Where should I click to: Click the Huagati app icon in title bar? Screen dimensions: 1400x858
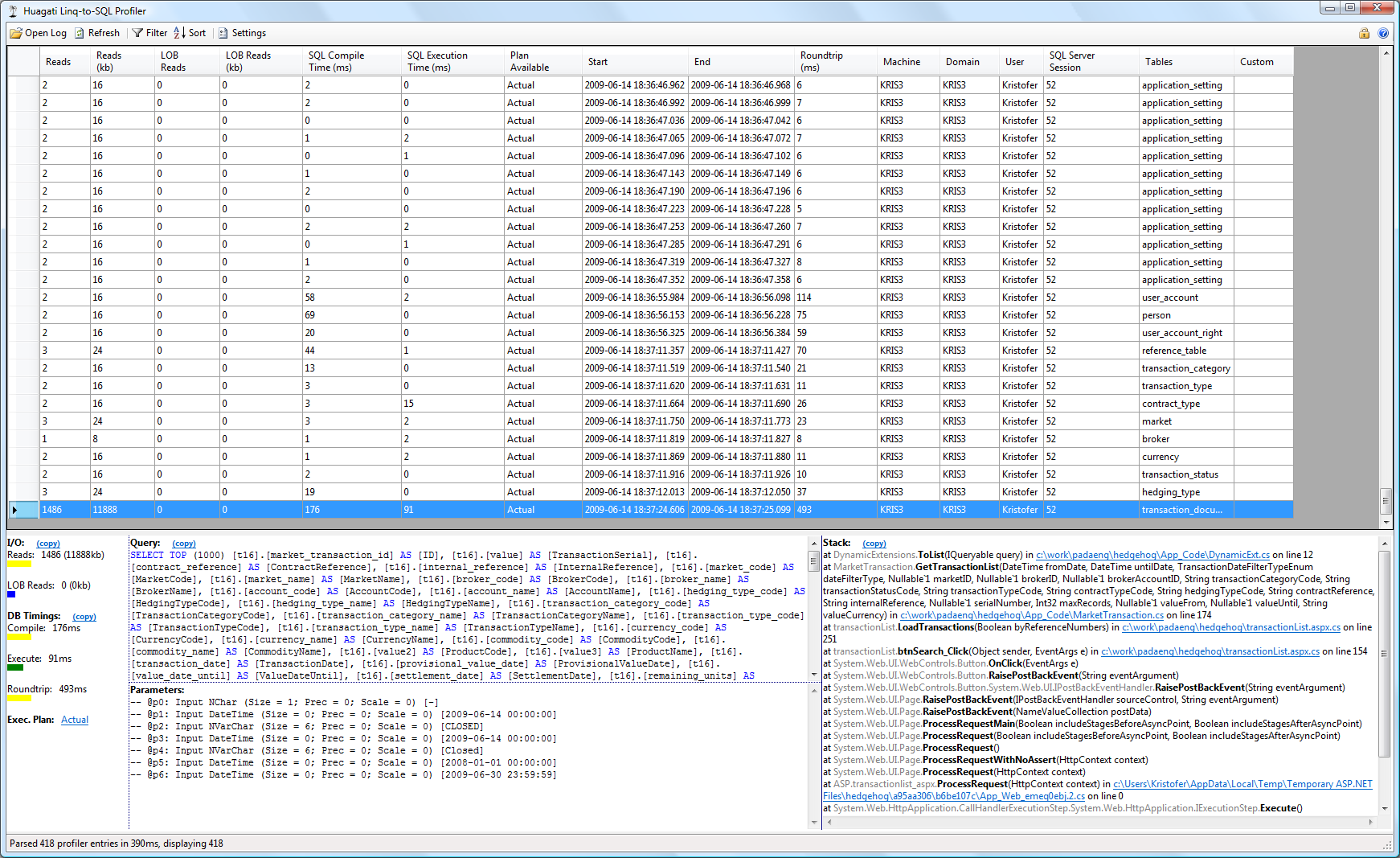click(x=13, y=11)
